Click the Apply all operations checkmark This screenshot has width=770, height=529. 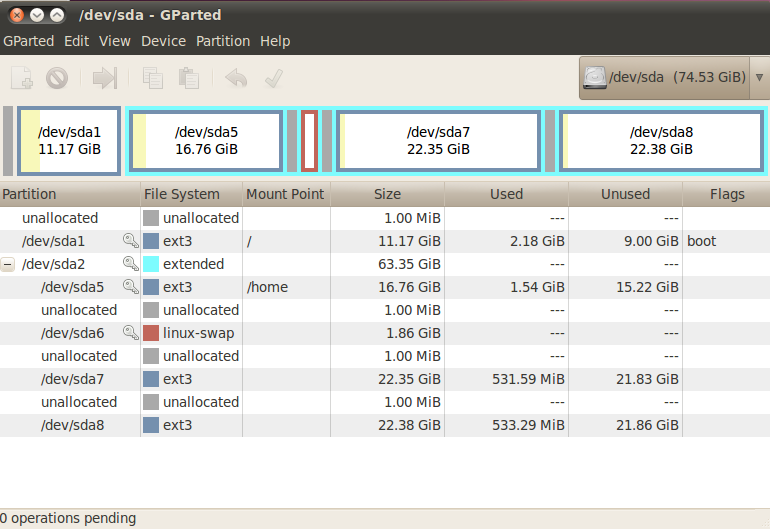274,78
